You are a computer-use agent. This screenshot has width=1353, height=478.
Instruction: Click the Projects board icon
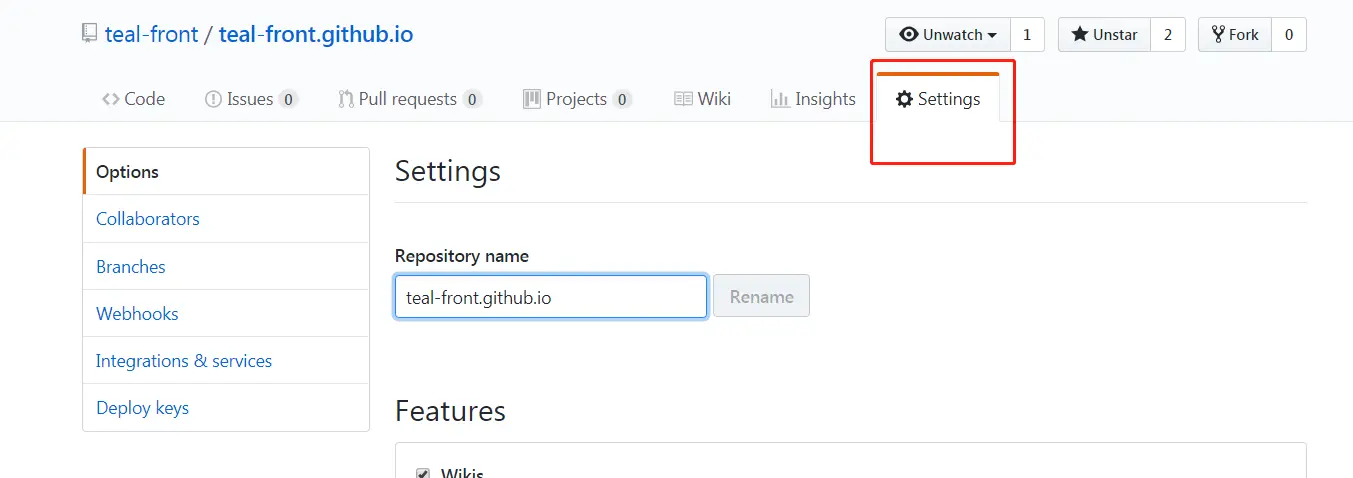tap(532, 99)
